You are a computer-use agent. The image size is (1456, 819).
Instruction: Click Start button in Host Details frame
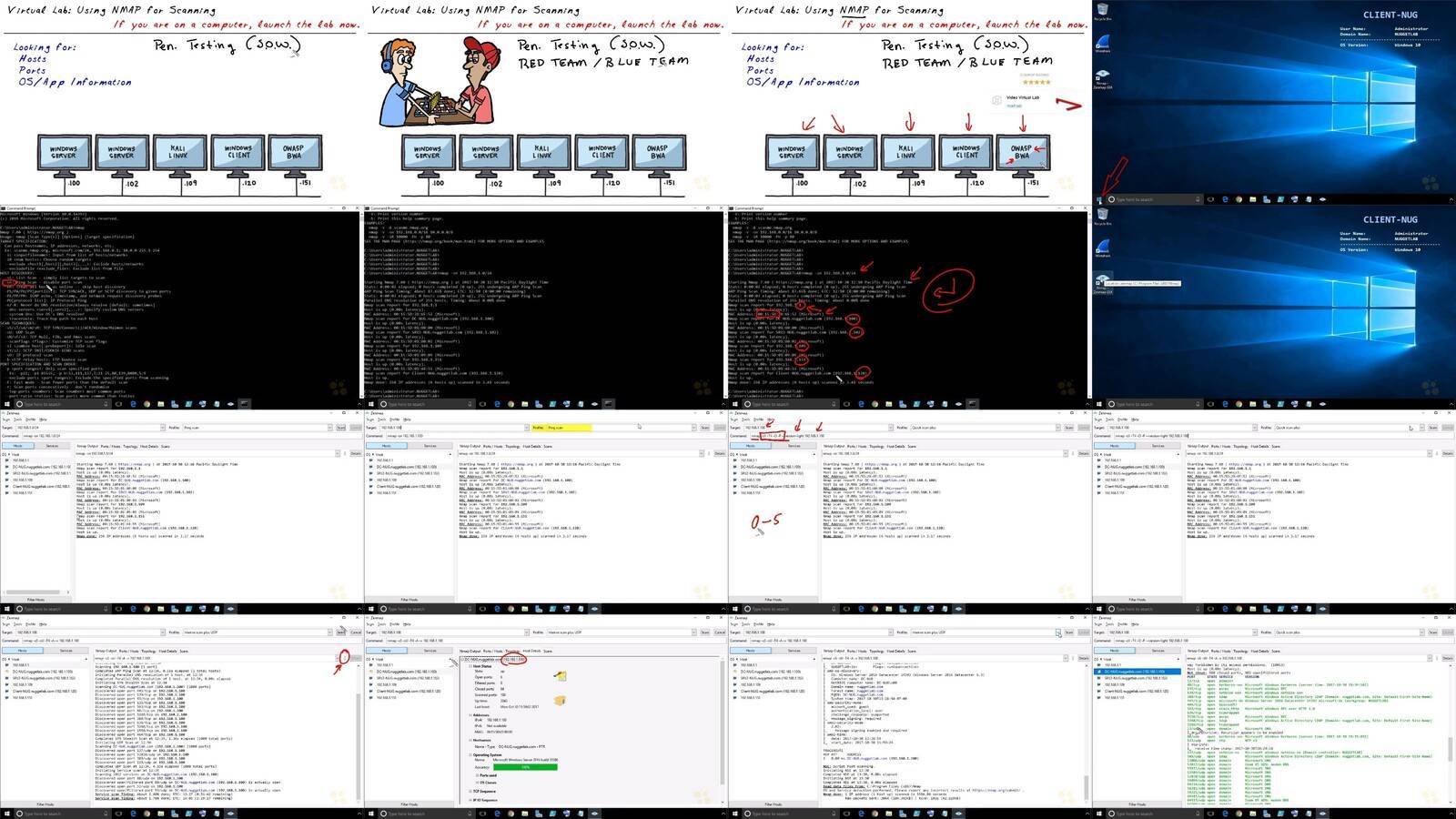(370, 814)
